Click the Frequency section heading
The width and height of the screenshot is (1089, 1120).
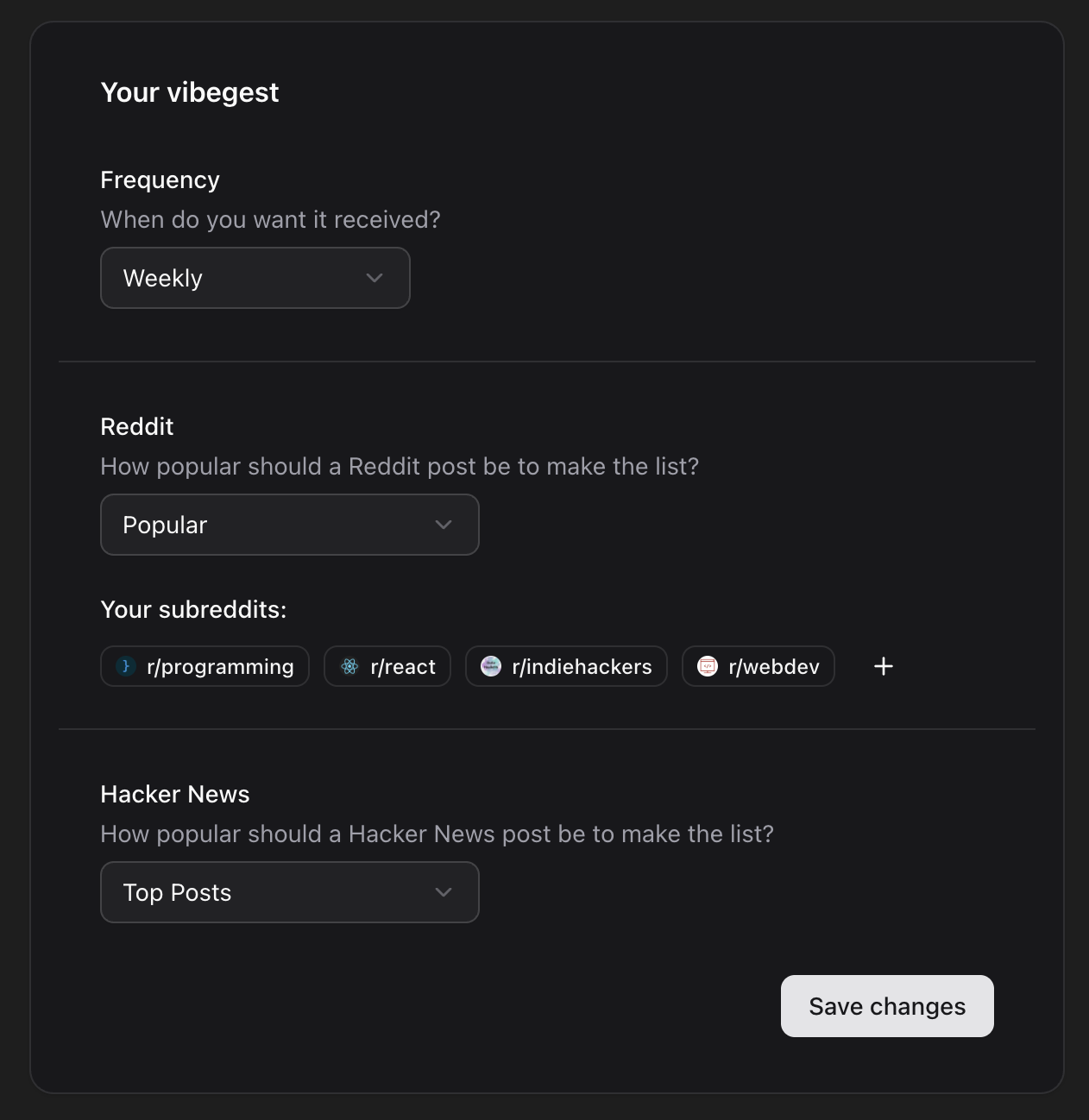pos(160,179)
